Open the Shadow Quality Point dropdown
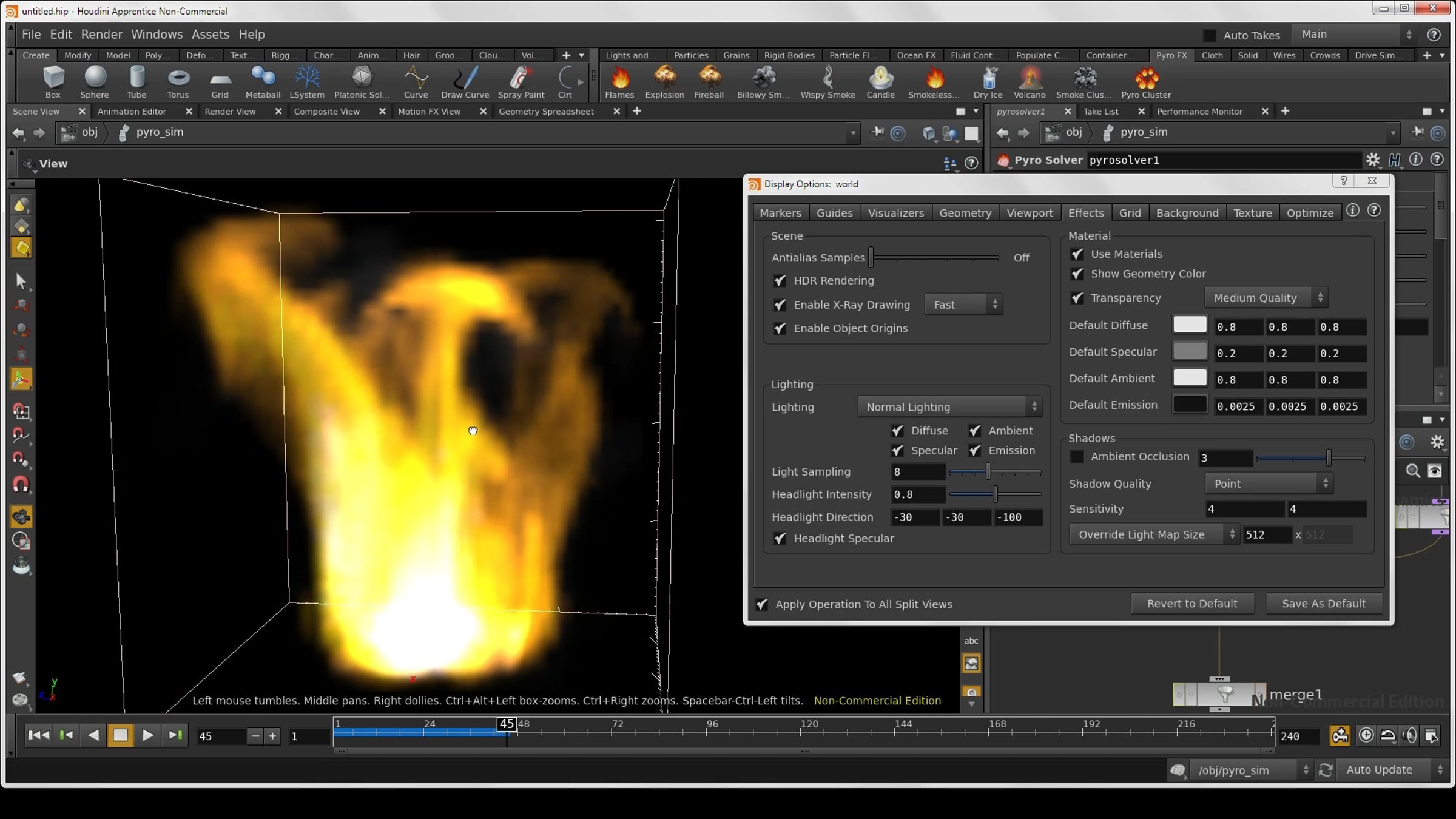1456x819 pixels. pyautogui.click(x=1269, y=484)
